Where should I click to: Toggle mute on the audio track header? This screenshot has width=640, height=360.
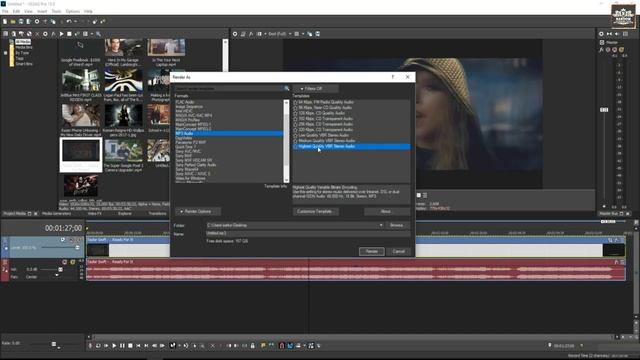[64, 262]
